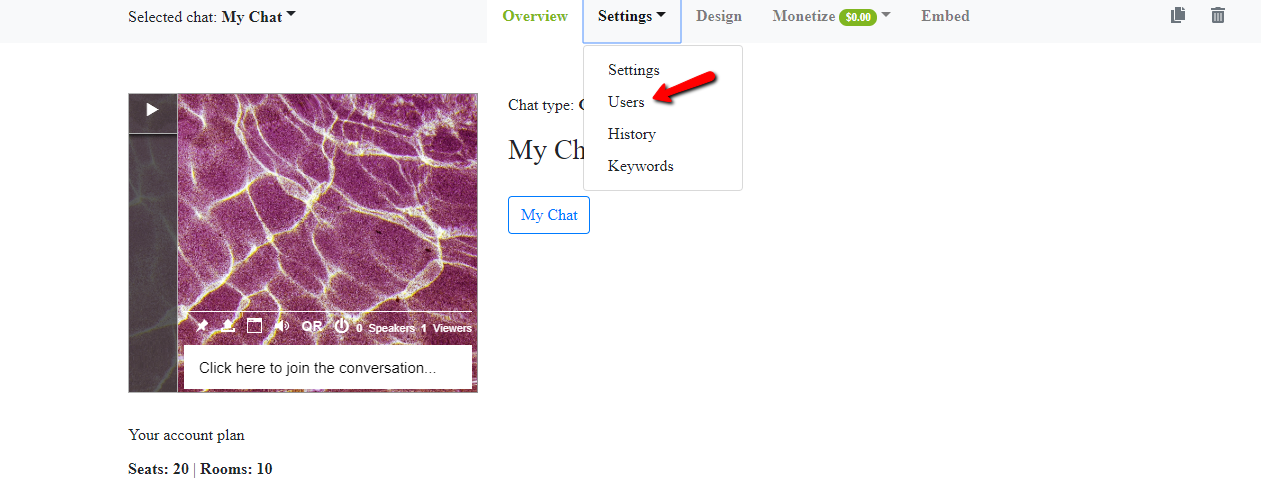This screenshot has height=484, width=1261.
Task: Click the duplicate chat copy icon
Action: click(1179, 15)
